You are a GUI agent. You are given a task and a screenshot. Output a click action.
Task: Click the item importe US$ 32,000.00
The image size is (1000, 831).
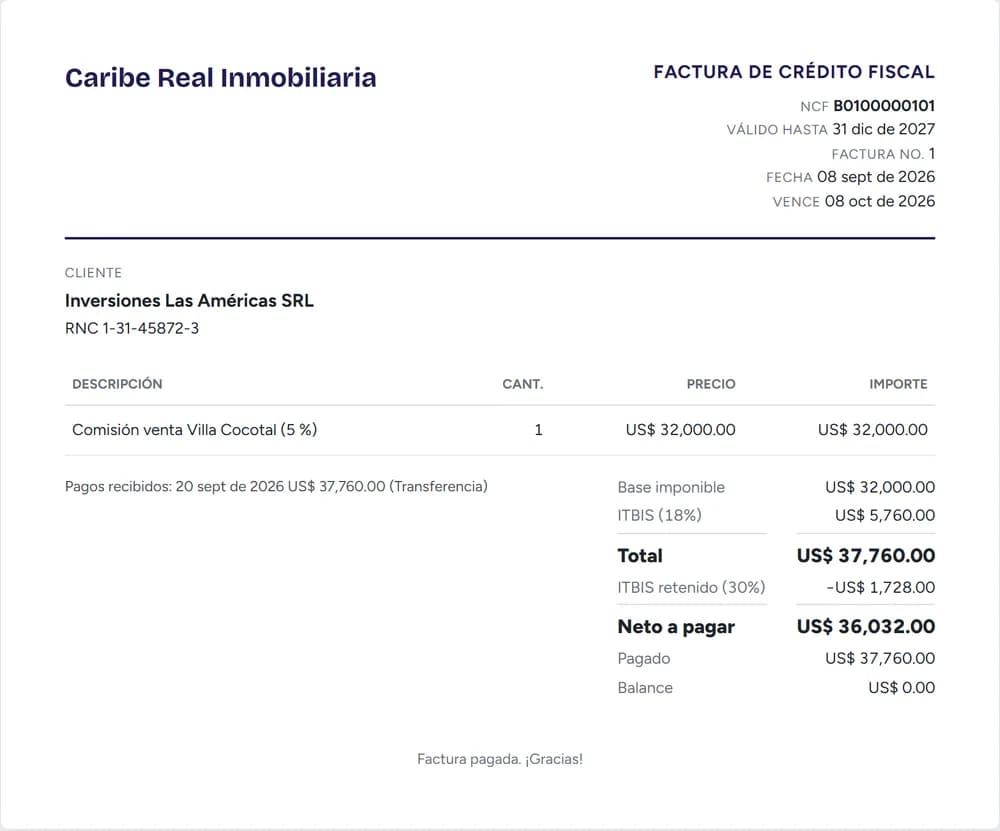873,430
